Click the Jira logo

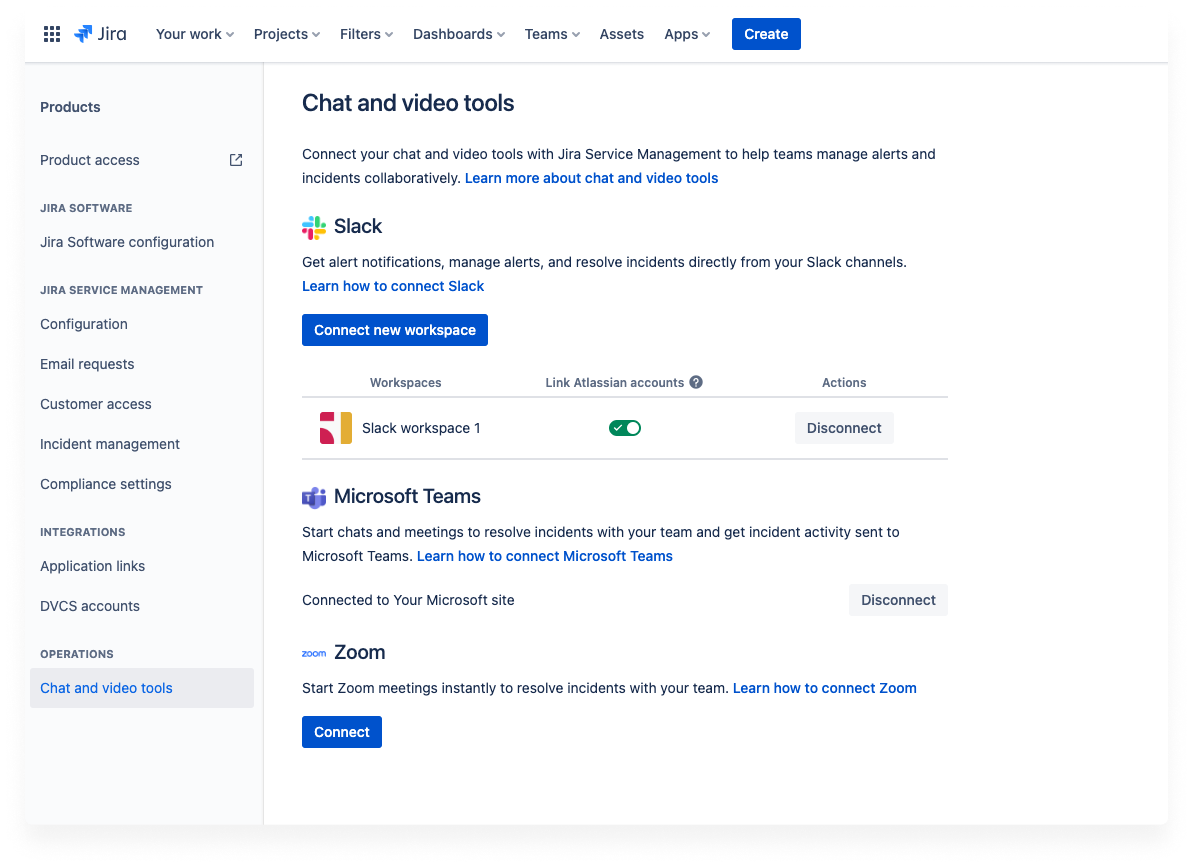(100, 33)
